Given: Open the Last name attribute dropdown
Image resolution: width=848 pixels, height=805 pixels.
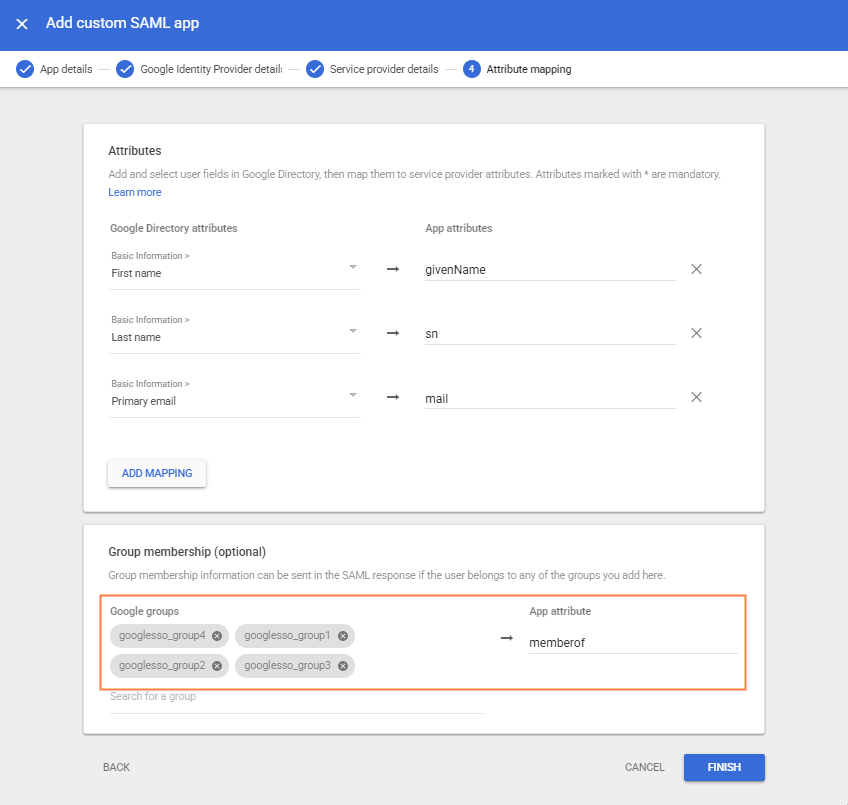Looking at the screenshot, I should (235, 333).
